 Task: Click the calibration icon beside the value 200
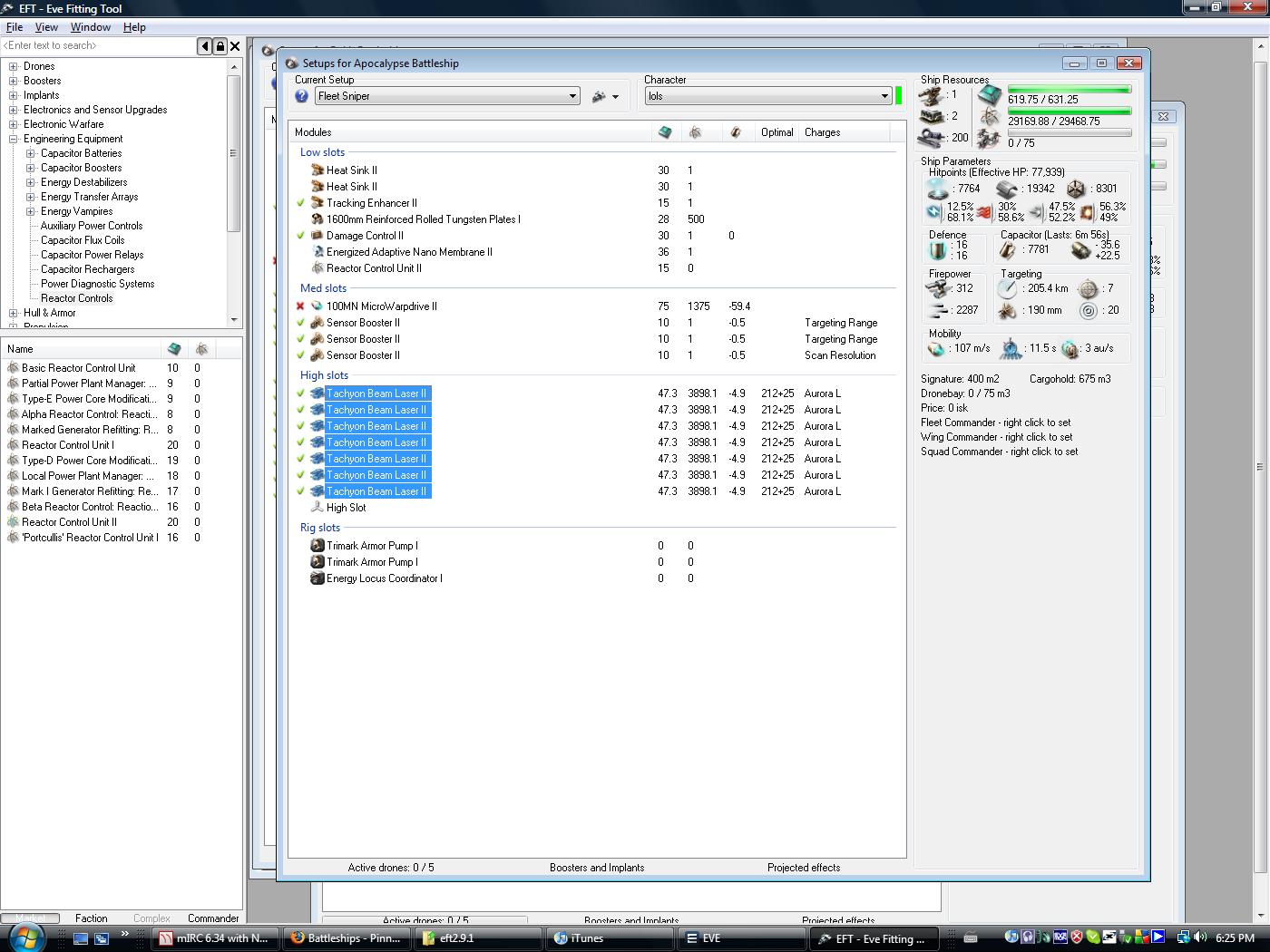pos(932,138)
